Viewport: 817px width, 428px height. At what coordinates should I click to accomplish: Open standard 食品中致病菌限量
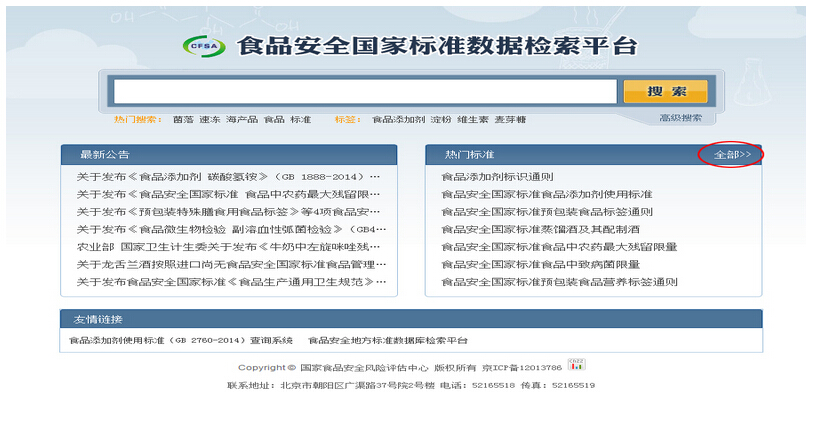point(540,264)
